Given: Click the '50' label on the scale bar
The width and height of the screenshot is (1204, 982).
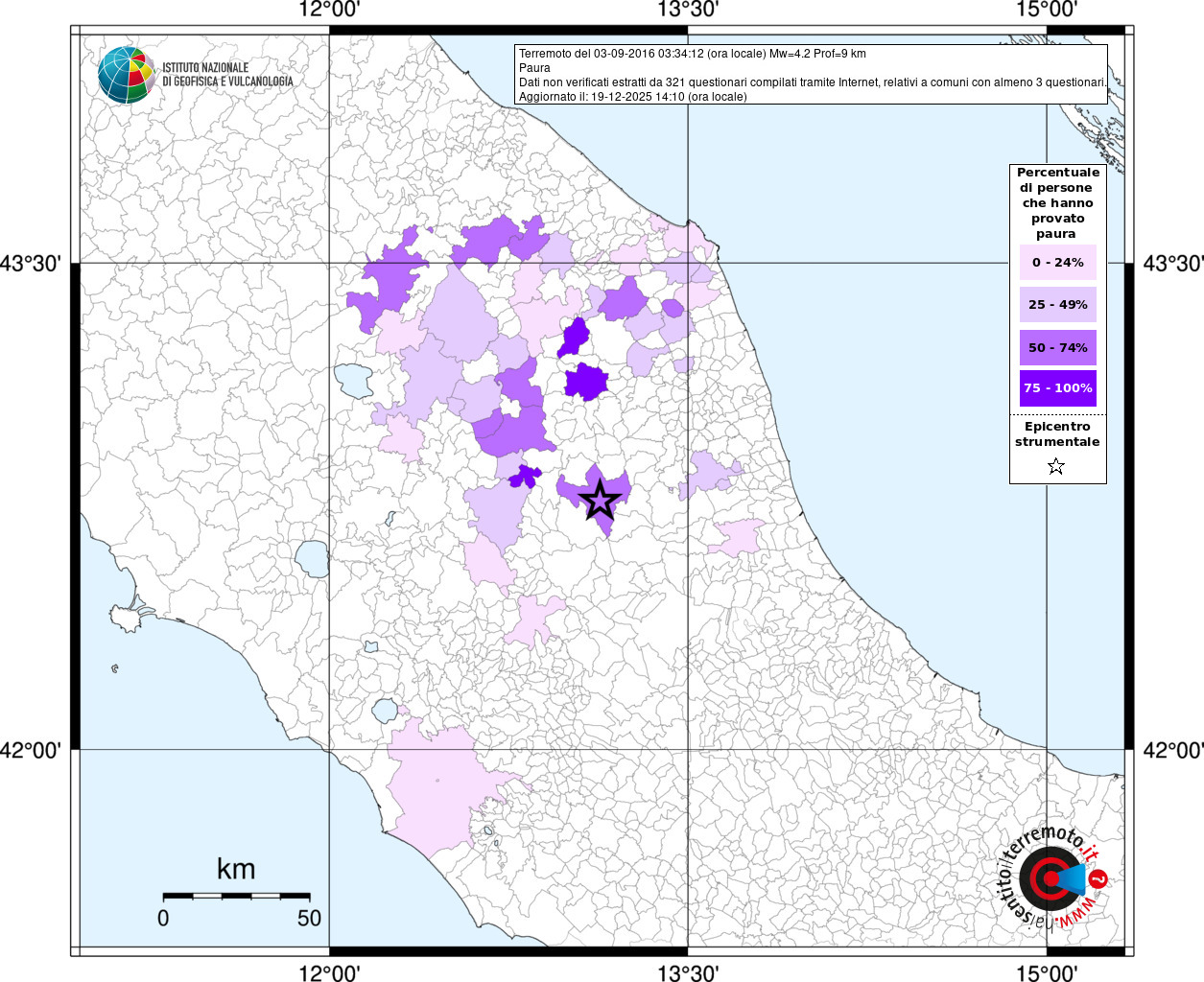Looking at the screenshot, I should (x=309, y=918).
